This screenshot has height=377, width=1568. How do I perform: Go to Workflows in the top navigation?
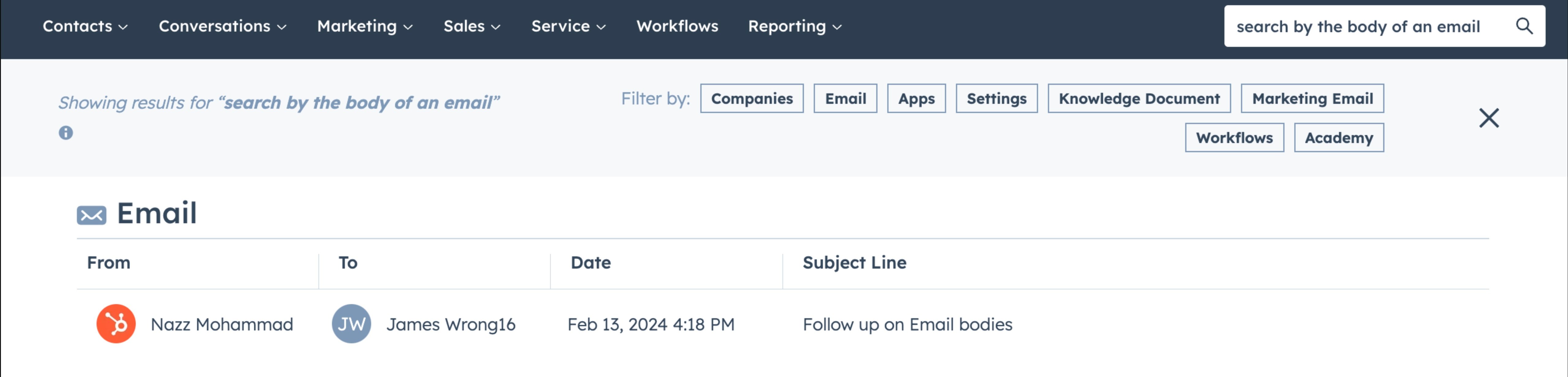677,26
